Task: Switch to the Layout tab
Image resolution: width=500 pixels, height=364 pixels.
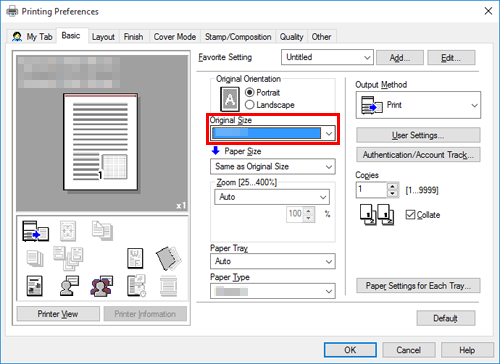Action: point(103,37)
